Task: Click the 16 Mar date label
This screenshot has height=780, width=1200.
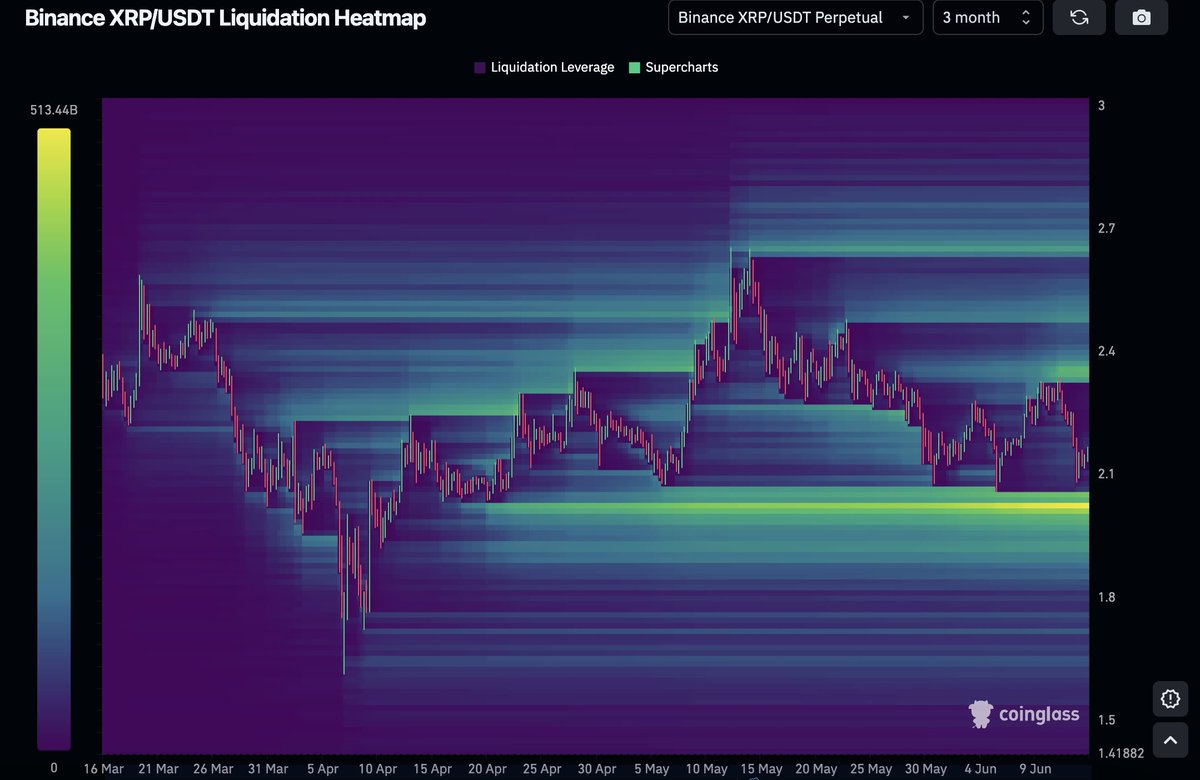Action: click(x=103, y=769)
